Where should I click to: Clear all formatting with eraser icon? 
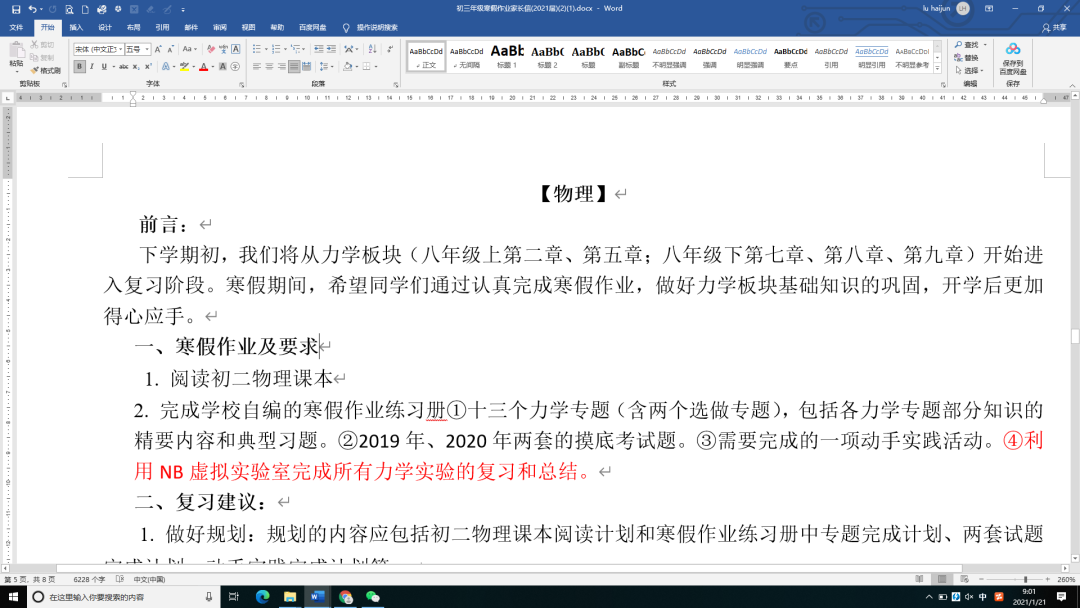click(x=211, y=49)
